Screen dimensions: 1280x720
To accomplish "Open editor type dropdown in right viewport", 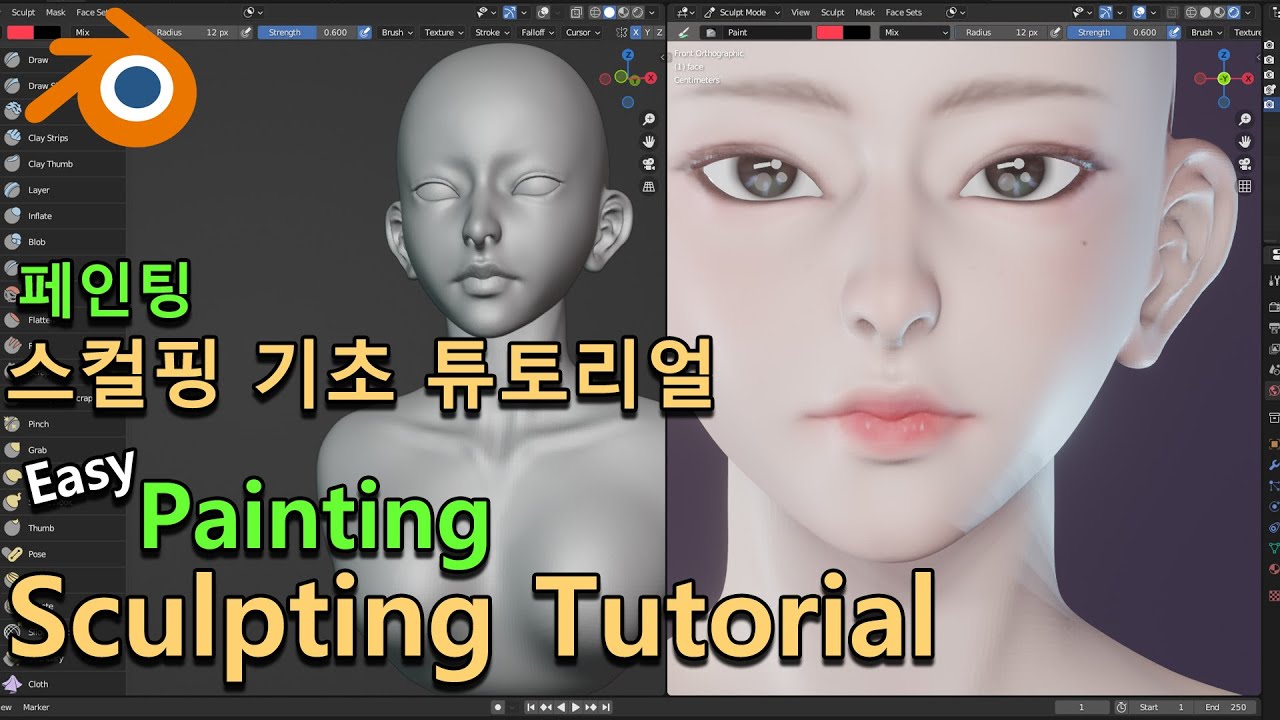I will [x=685, y=12].
